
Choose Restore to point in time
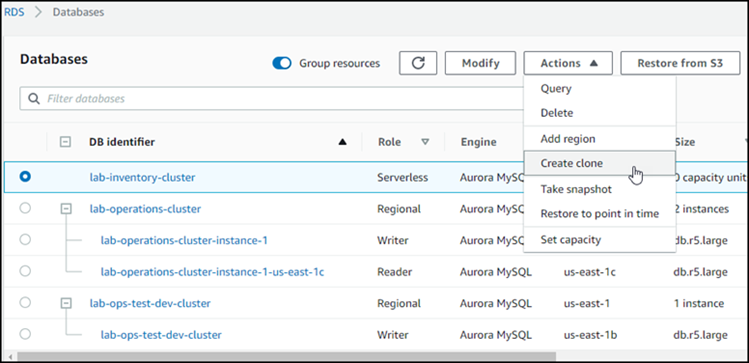coord(599,214)
